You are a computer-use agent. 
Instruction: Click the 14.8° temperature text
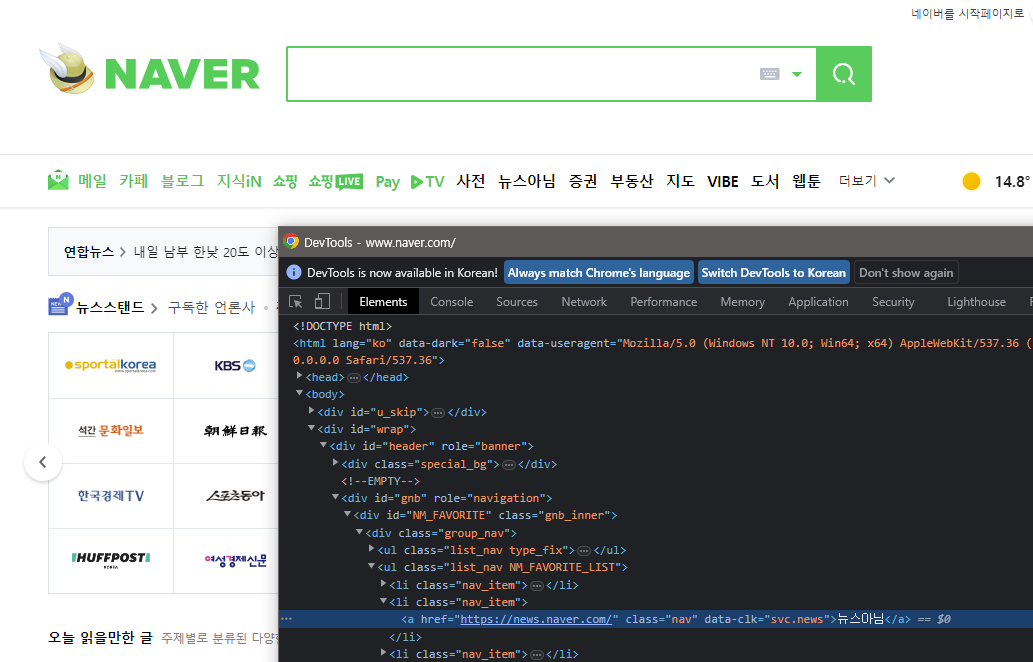[x=1013, y=182]
